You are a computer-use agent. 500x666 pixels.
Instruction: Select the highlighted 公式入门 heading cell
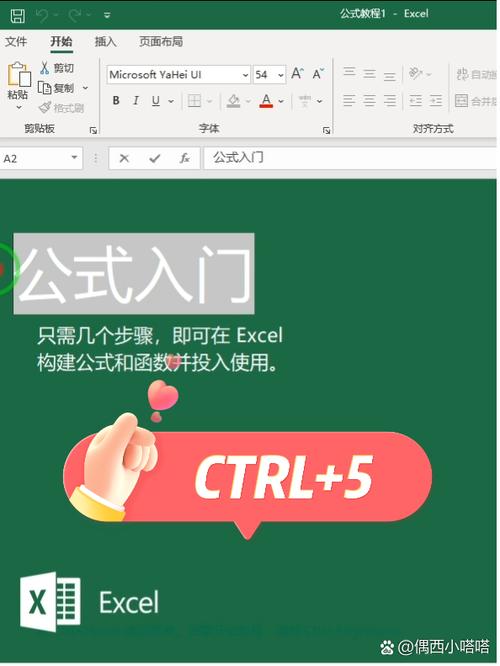point(134,274)
